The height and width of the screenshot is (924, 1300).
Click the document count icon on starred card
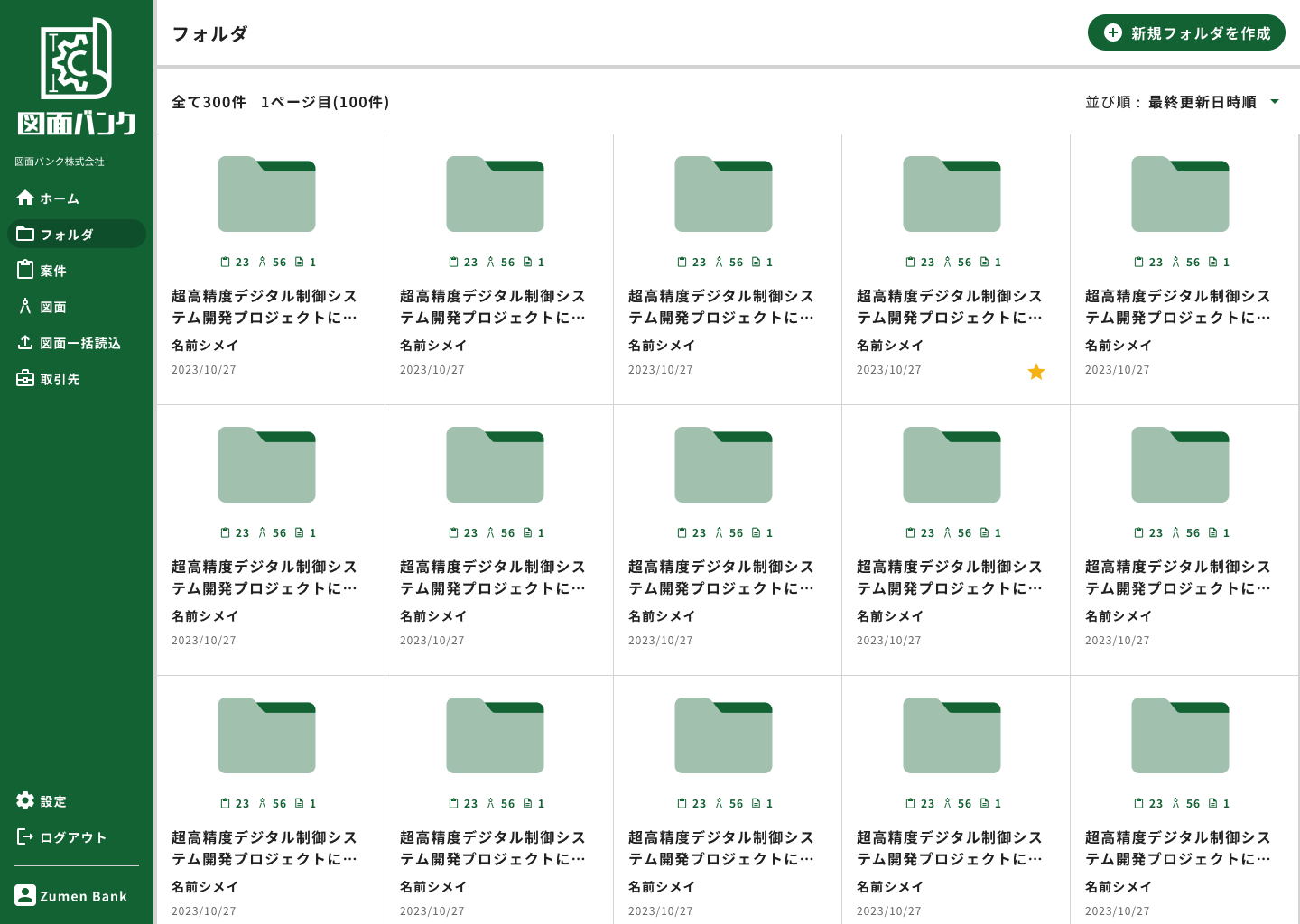click(x=984, y=262)
